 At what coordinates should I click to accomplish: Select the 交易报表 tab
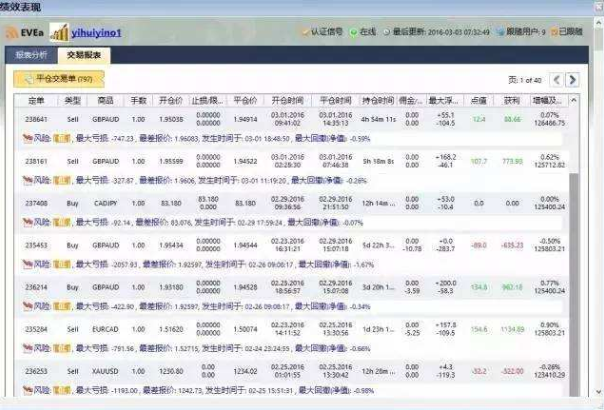click(84, 55)
